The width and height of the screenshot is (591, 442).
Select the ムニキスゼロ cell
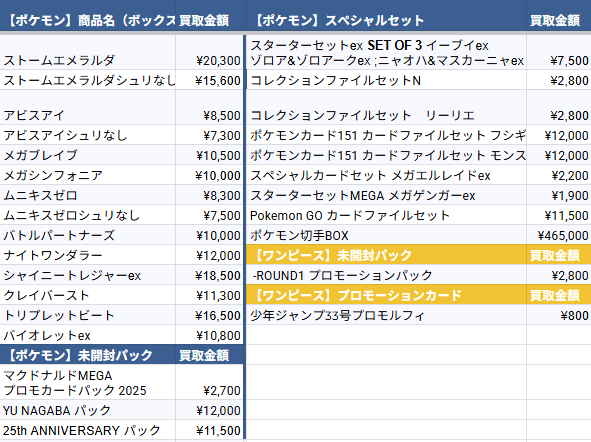coord(87,195)
